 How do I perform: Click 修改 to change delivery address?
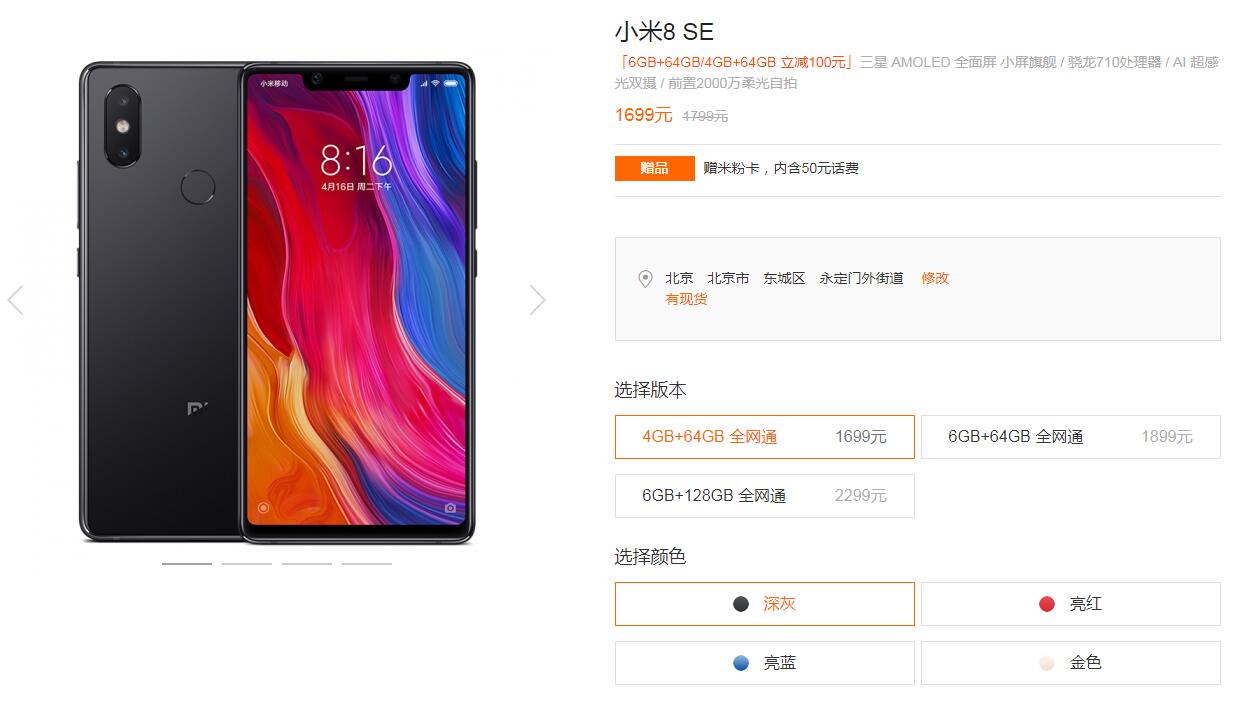tap(935, 278)
